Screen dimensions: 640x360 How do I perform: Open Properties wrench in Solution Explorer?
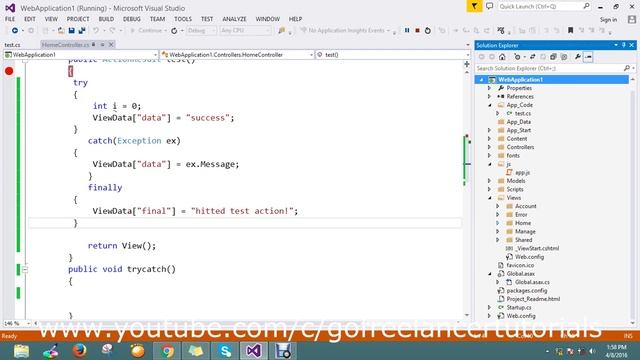click(578, 57)
